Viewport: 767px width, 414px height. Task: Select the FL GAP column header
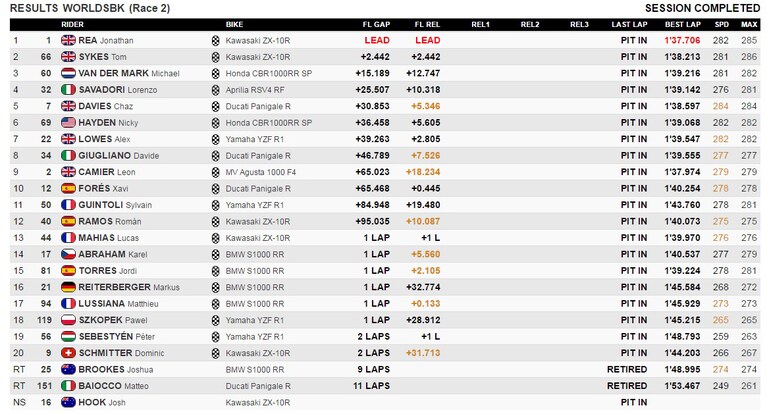point(376,24)
